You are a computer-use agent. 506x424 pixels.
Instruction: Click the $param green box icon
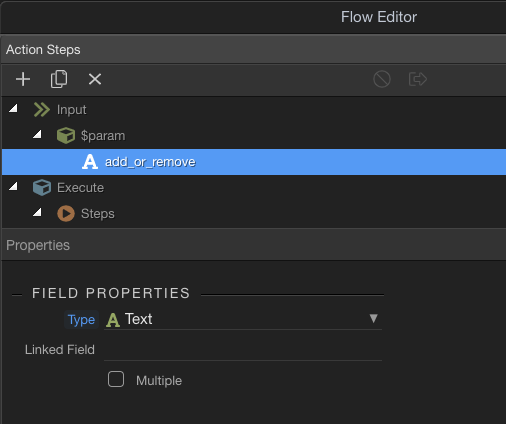coord(66,136)
